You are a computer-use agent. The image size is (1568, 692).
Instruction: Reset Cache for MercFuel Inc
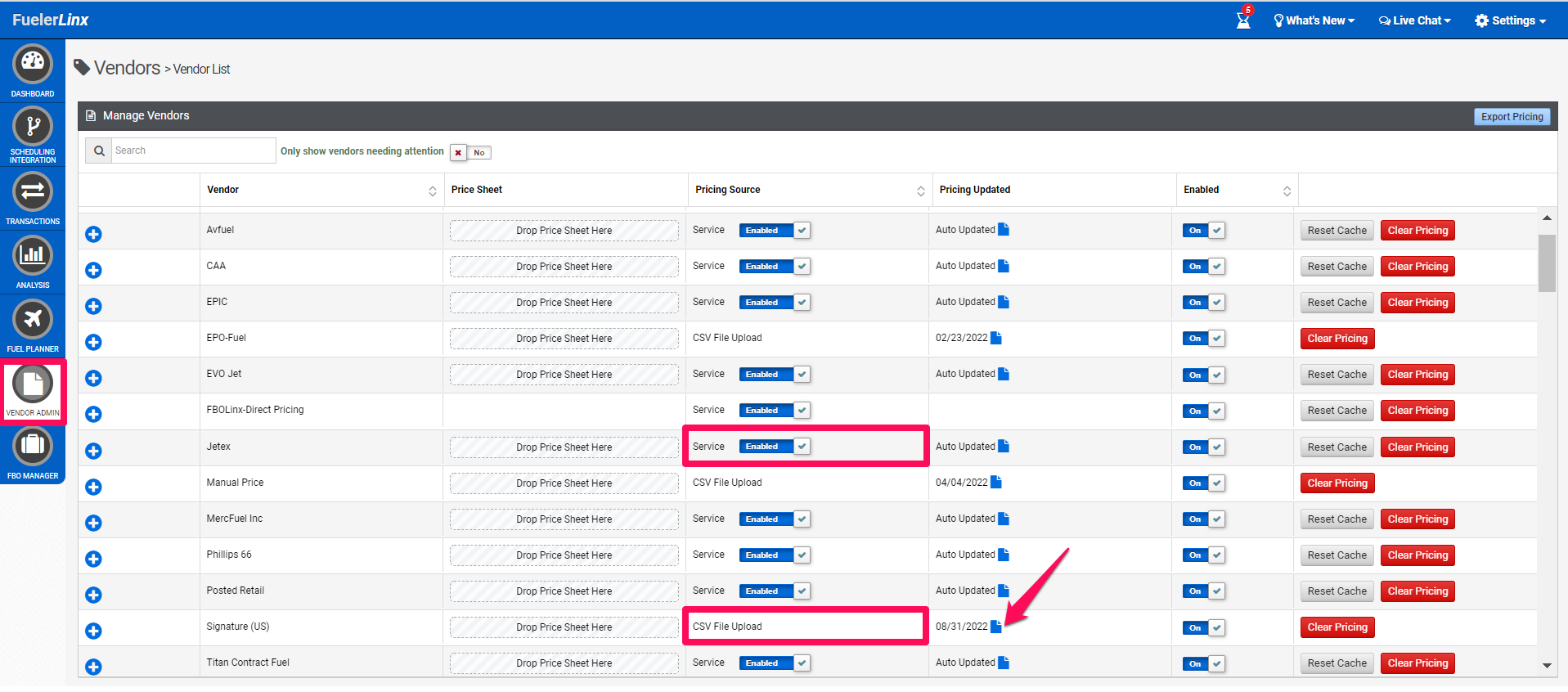(1337, 519)
